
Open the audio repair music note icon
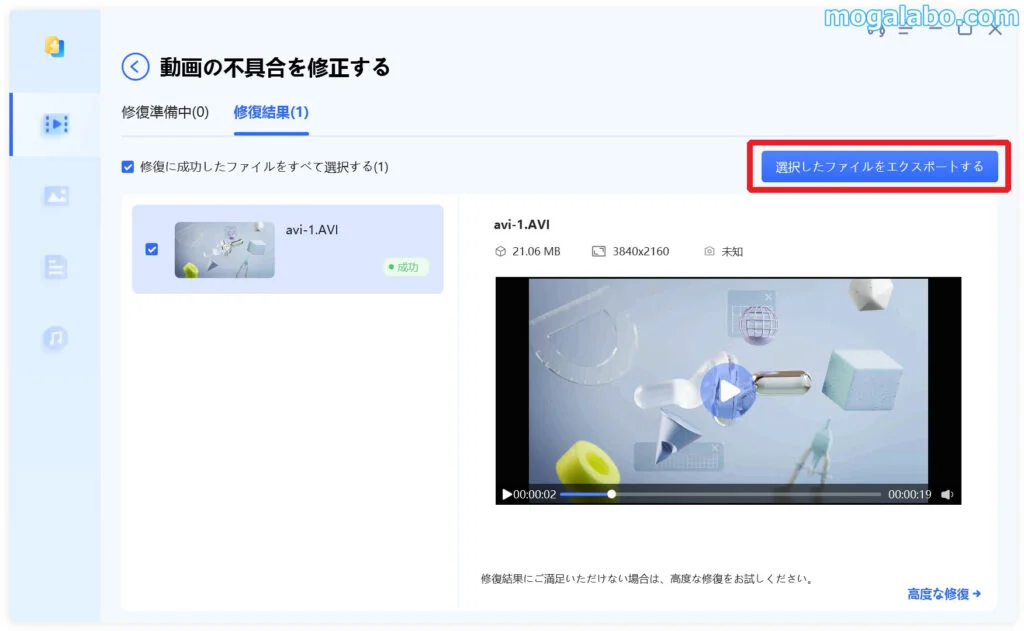click(55, 339)
